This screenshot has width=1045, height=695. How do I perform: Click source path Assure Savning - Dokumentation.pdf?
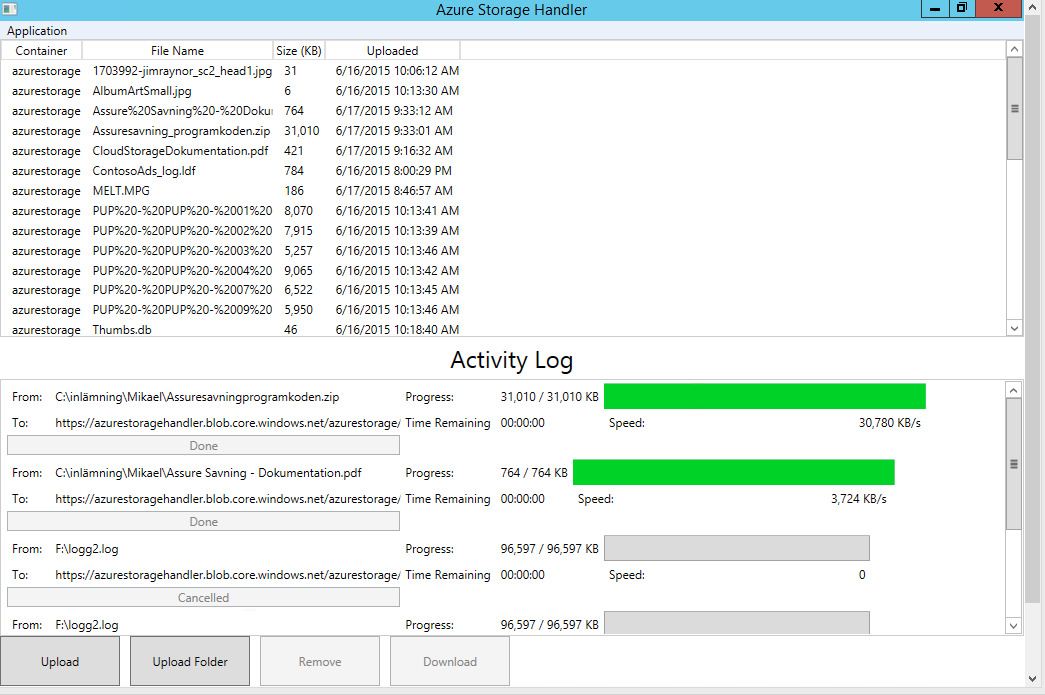pos(208,472)
